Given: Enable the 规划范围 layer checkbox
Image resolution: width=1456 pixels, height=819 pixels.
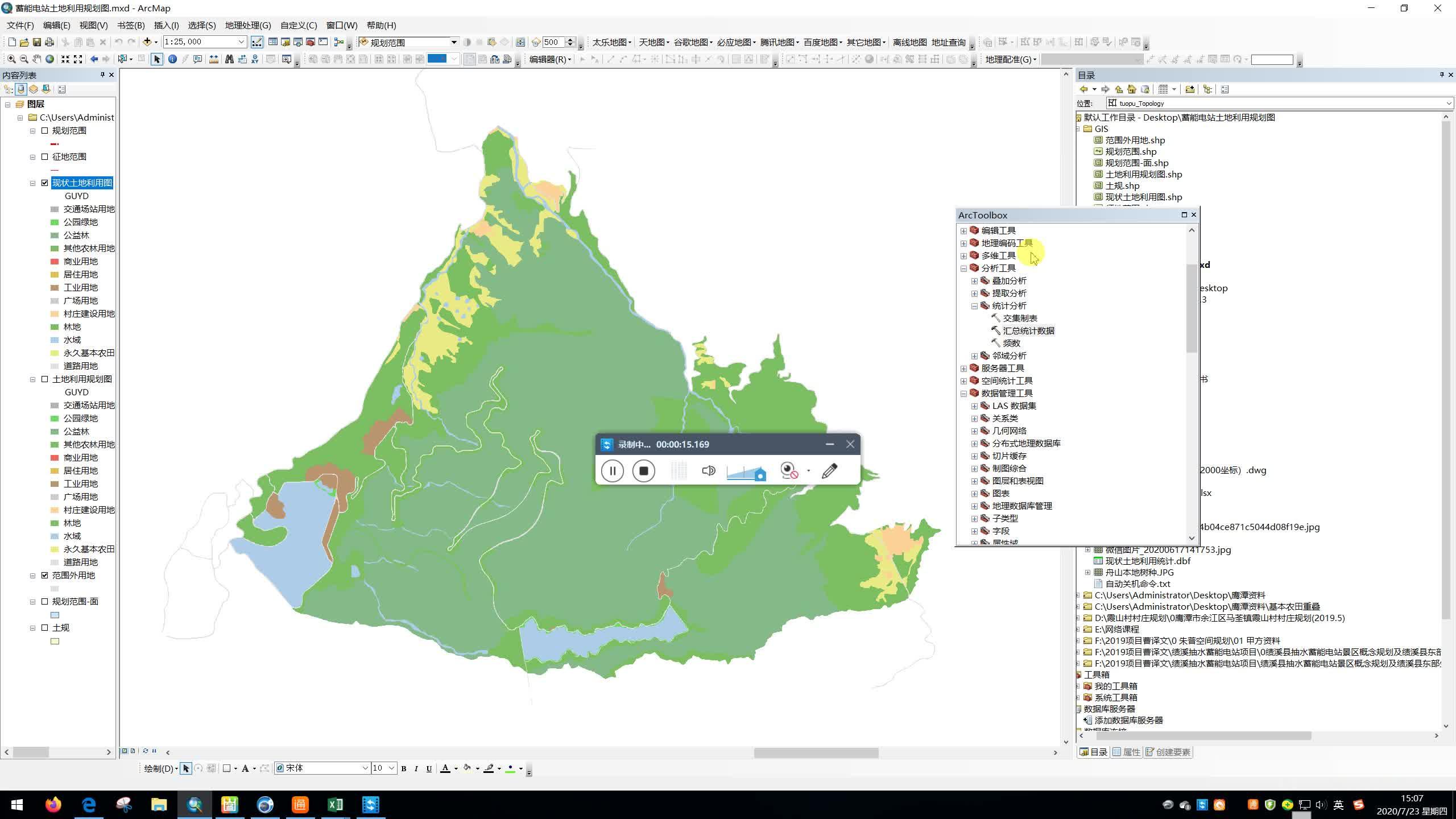Looking at the screenshot, I should tap(45, 131).
